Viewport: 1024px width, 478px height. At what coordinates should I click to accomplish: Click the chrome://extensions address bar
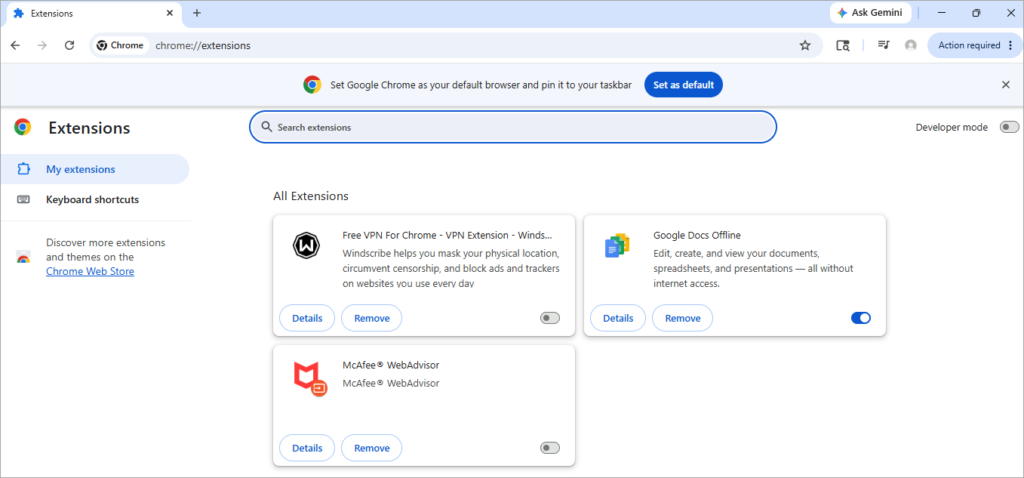pos(457,46)
